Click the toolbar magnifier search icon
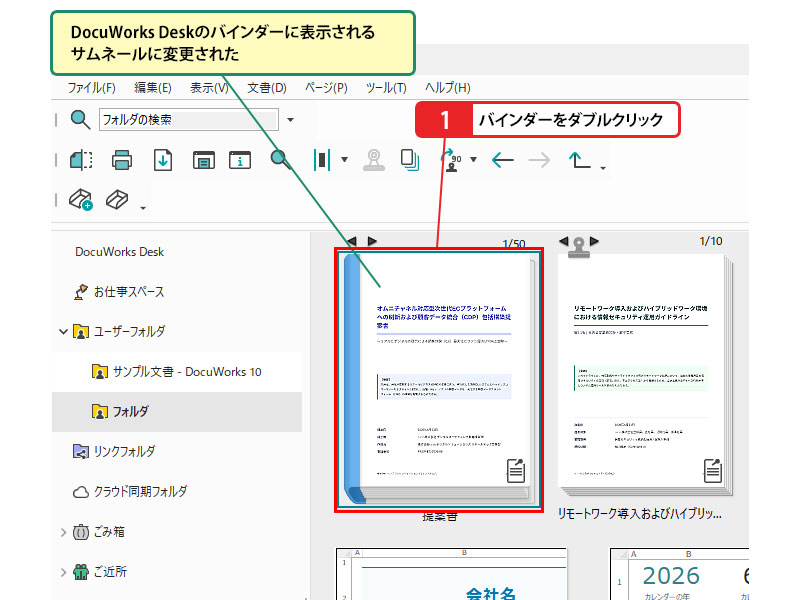This screenshot has width=800, height=600. click(280, 159)
